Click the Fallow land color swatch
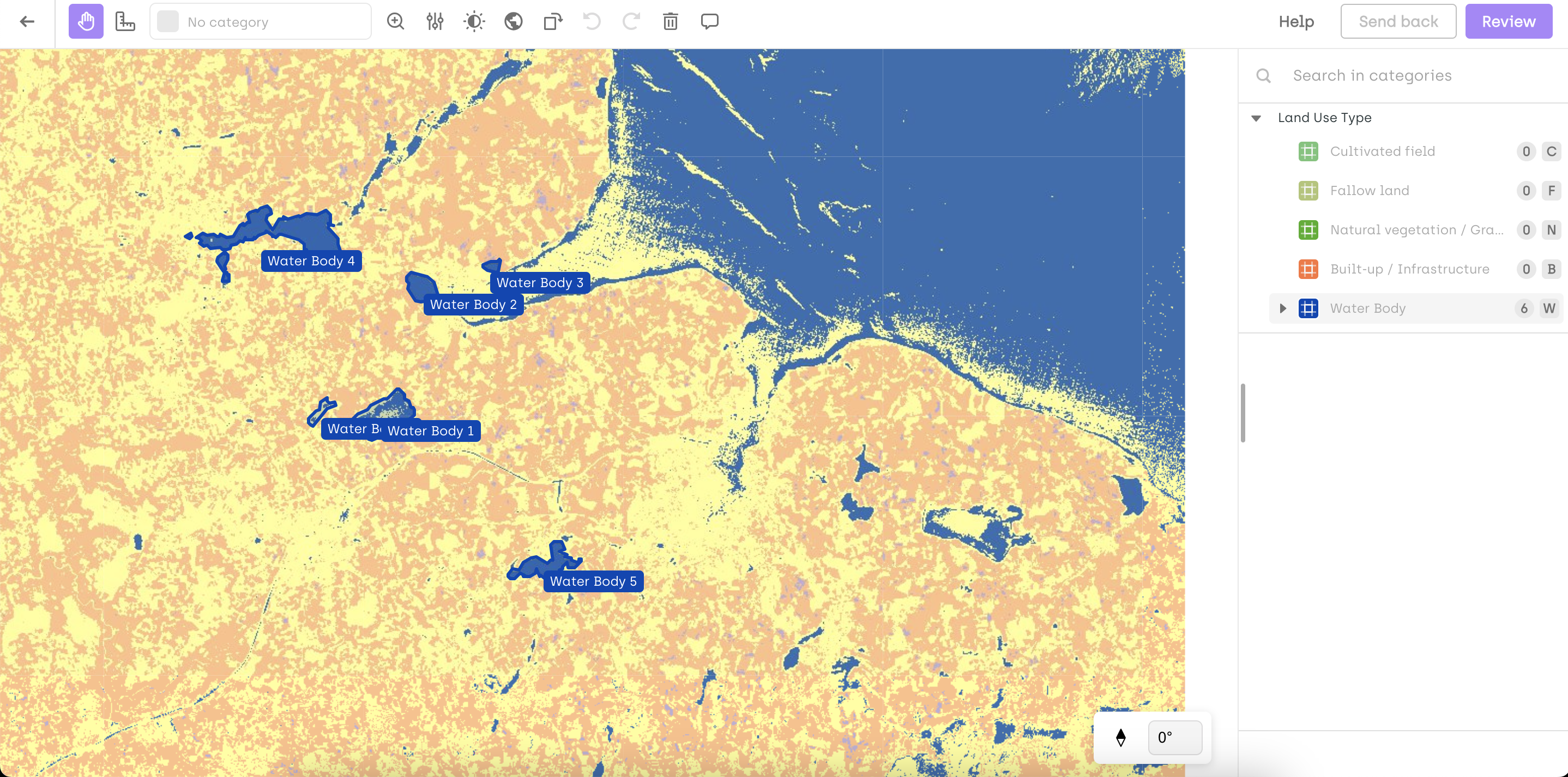 1308,191
